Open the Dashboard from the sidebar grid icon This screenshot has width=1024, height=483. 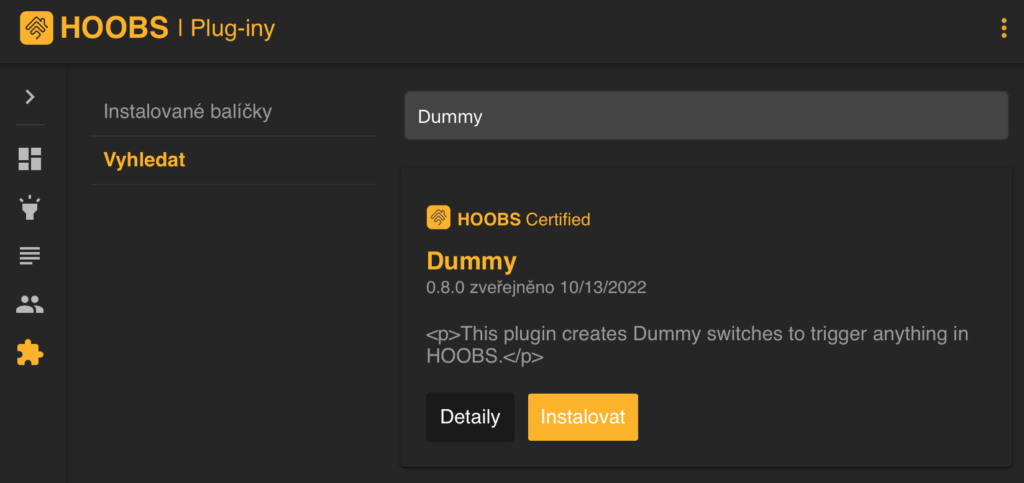pos(30,159)
